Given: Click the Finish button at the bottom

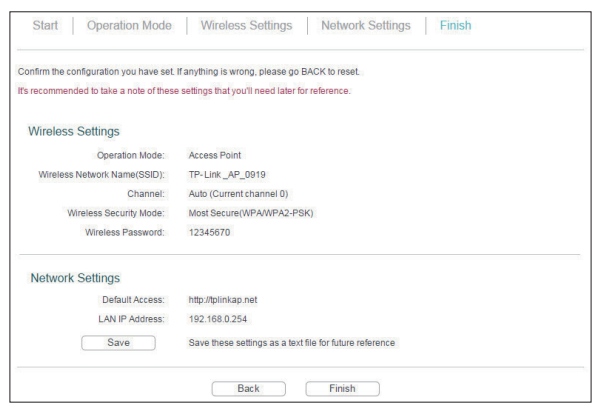Looking at the screenshot, I should (x=342, y=388).
